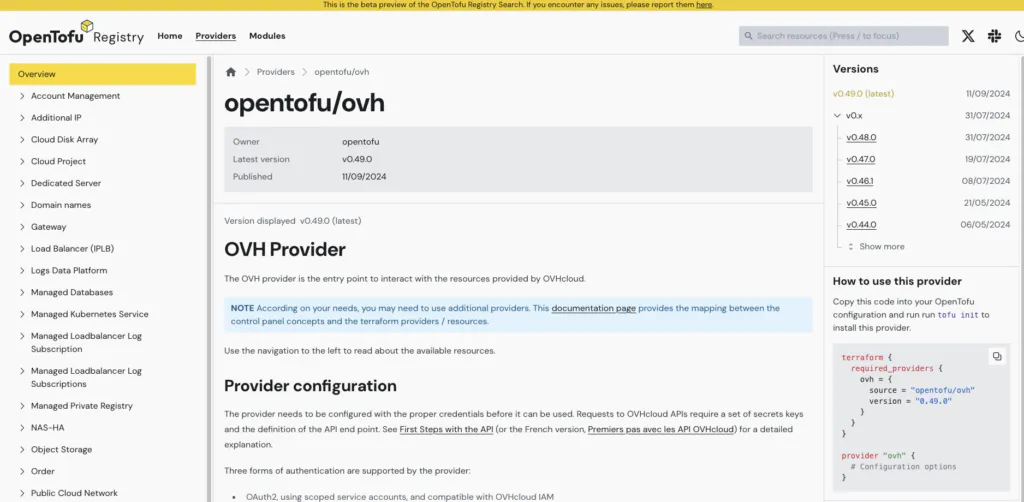The height and width of the screenshot is (502, 1024).
Task: Open version v0.47.0 link
Action: tap(861, 159)
